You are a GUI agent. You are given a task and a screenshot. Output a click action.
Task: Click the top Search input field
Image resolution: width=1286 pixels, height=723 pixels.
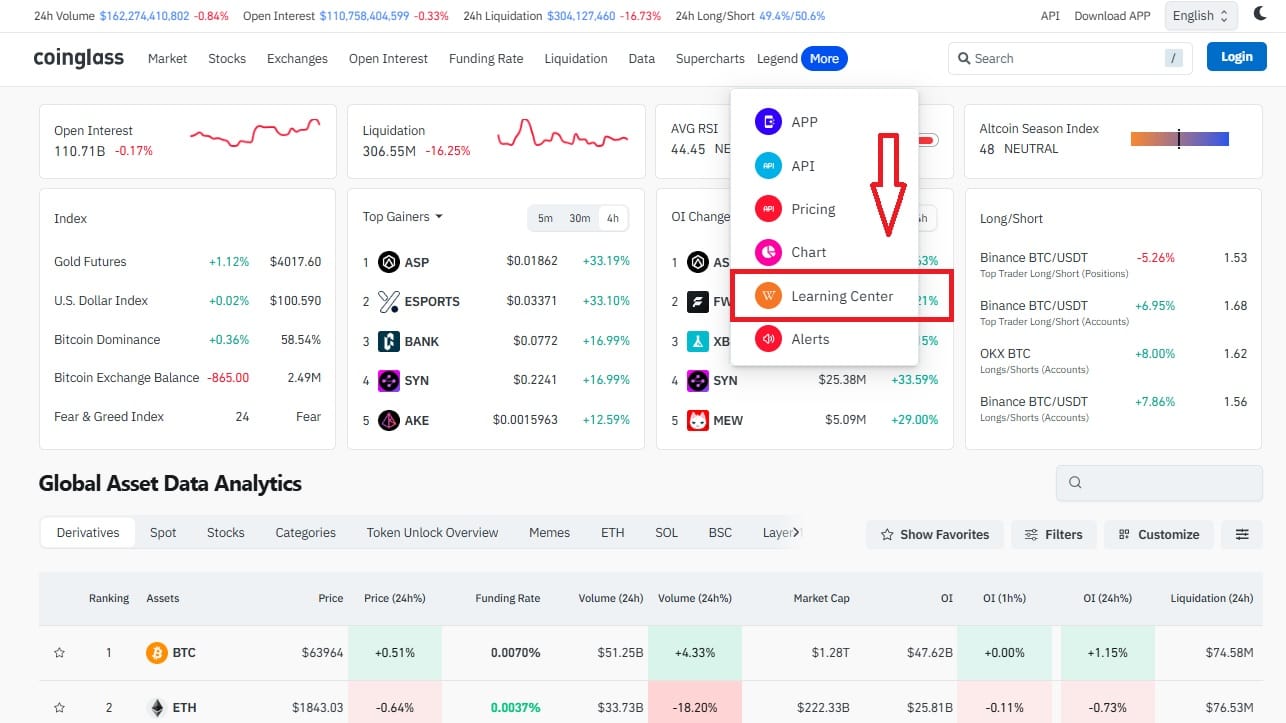(1070, 58)
